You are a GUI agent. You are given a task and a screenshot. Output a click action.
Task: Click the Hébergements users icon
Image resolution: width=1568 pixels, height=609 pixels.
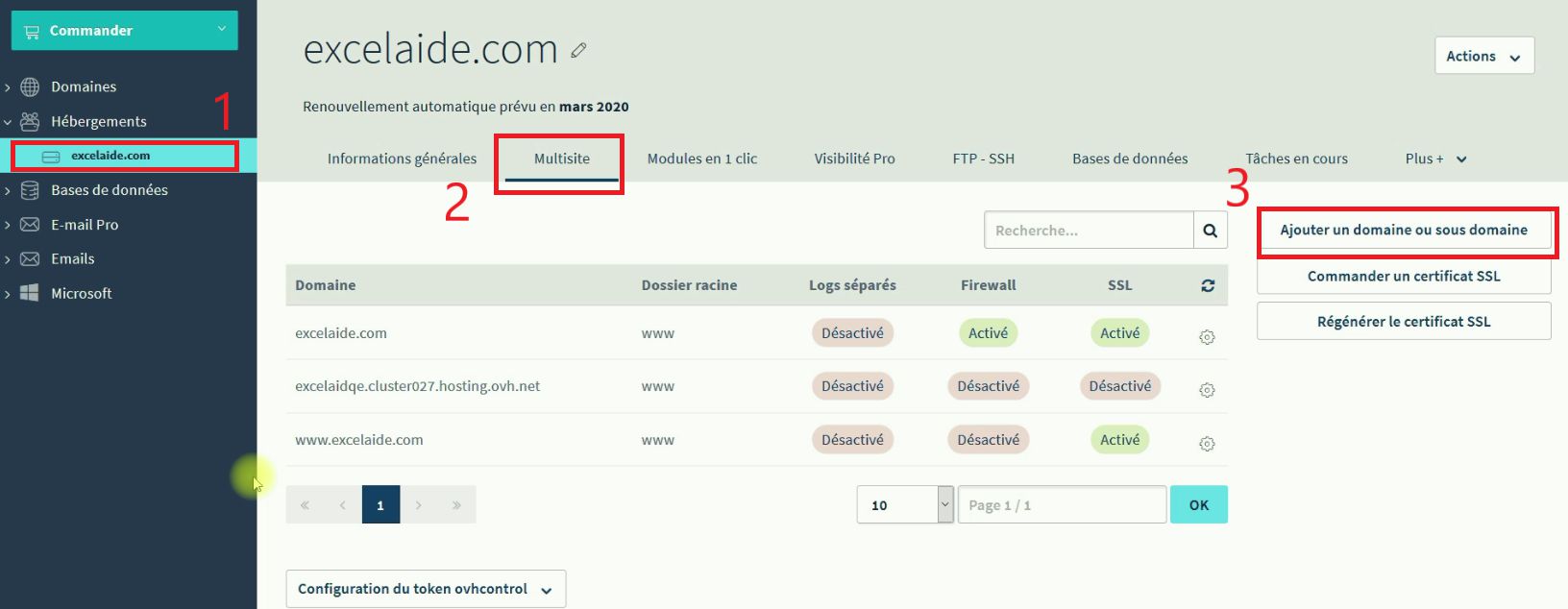(30, 121)
